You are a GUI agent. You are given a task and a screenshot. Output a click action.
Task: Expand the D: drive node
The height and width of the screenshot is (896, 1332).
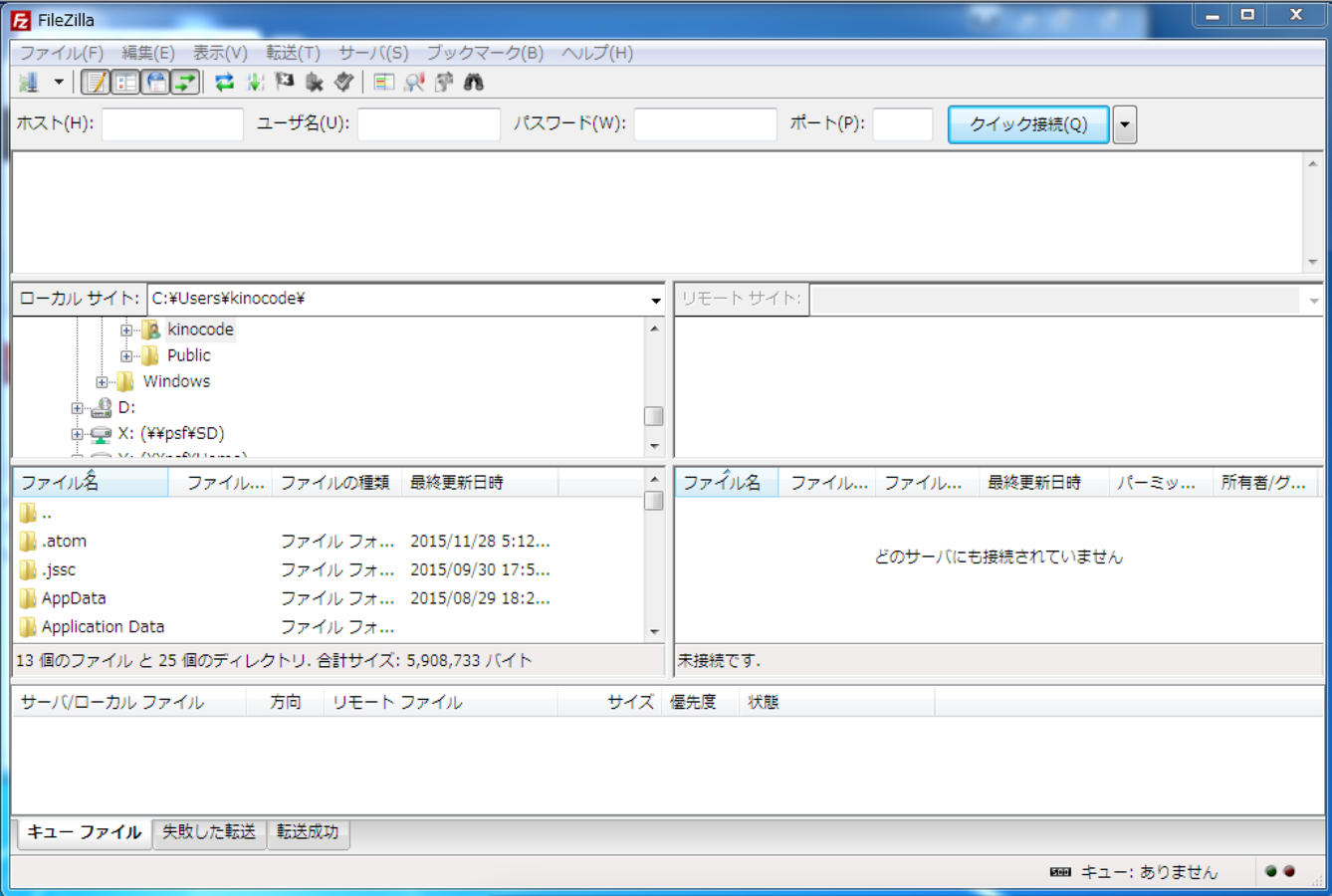click(x=77, y=407)
